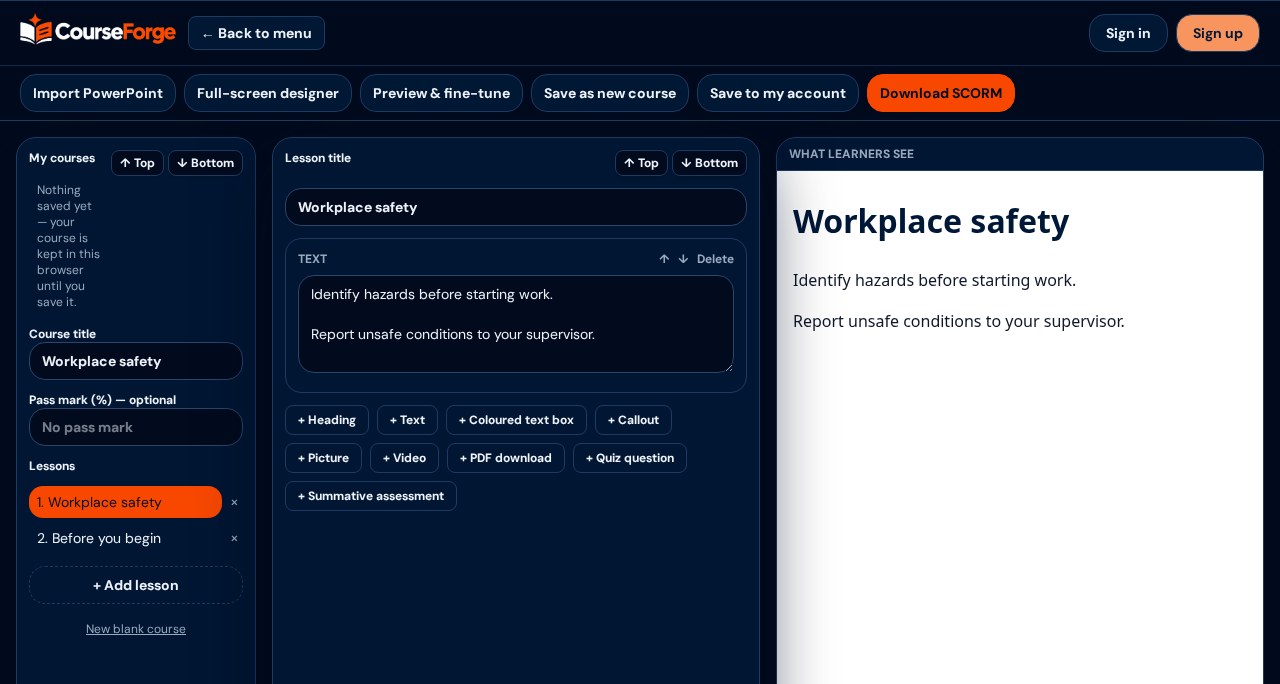Go back to menu
This screenshot has width=1280, height=684.
tap(256, 33)
